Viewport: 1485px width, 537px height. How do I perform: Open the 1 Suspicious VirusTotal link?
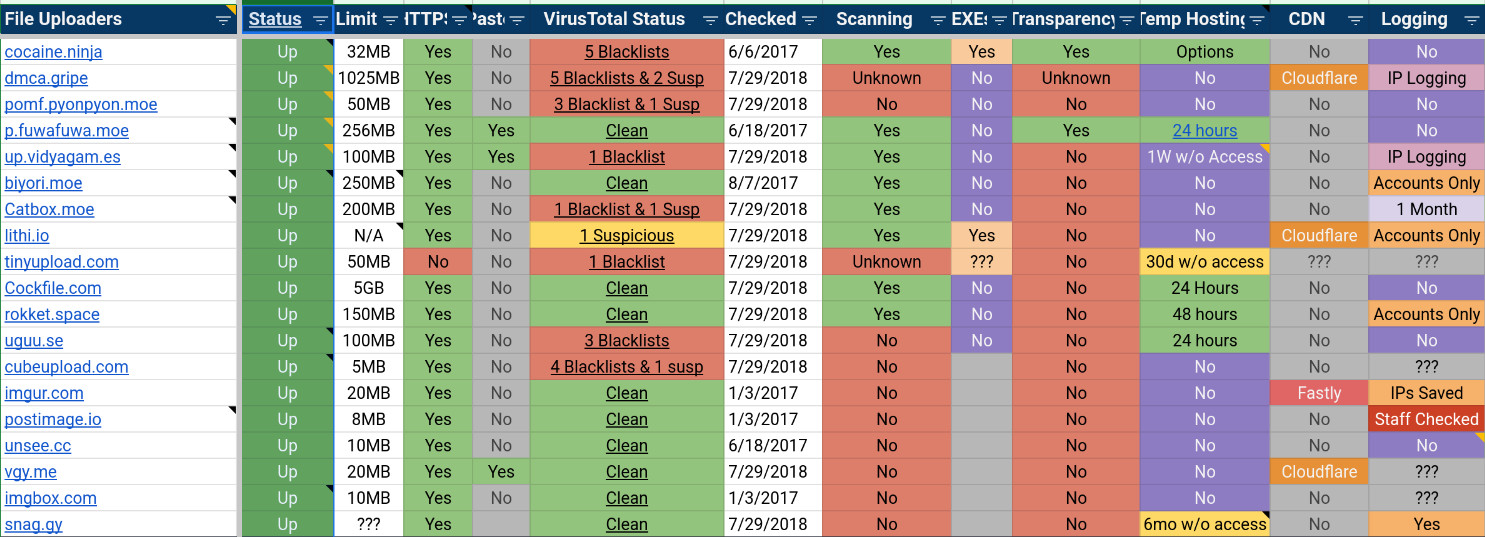[627, 235]
